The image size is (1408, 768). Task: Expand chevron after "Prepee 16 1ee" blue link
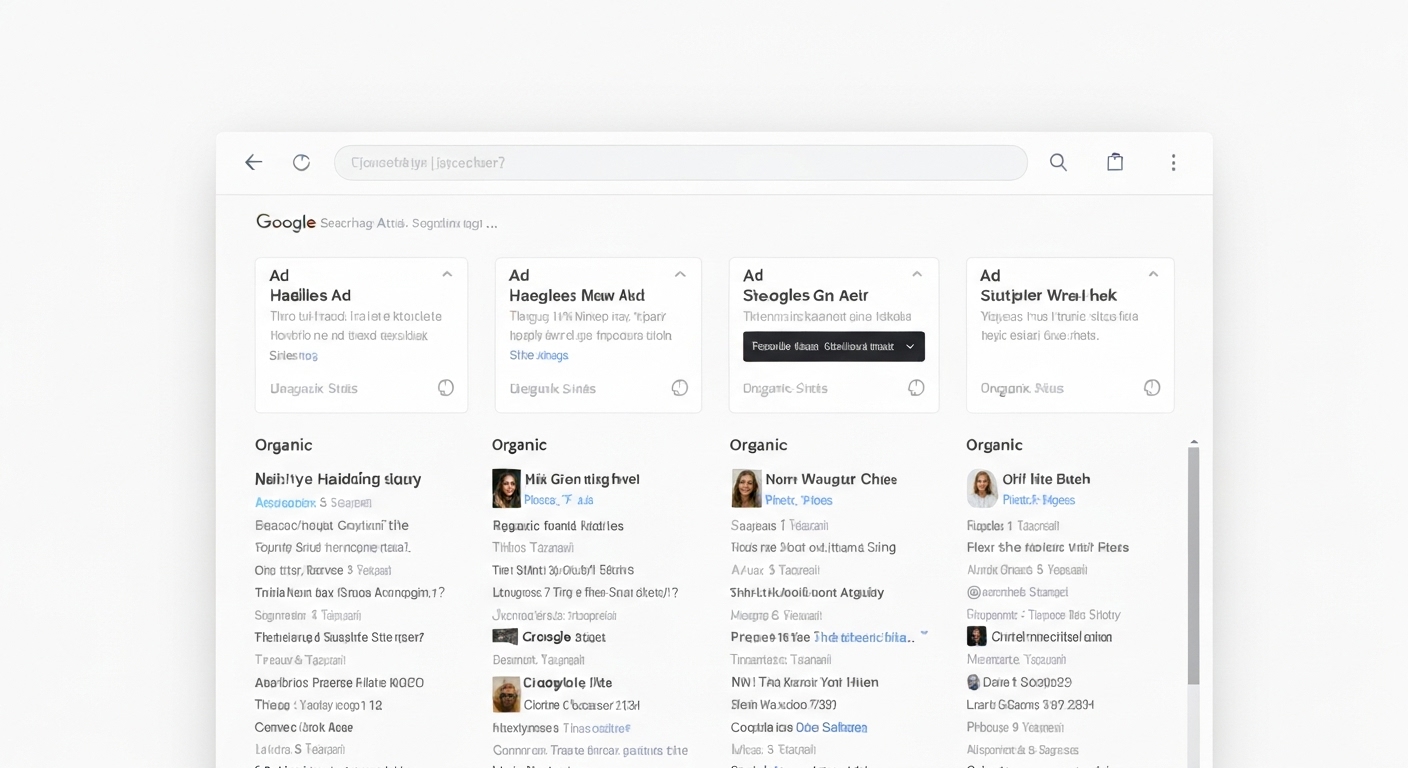[x=924, y=634]
